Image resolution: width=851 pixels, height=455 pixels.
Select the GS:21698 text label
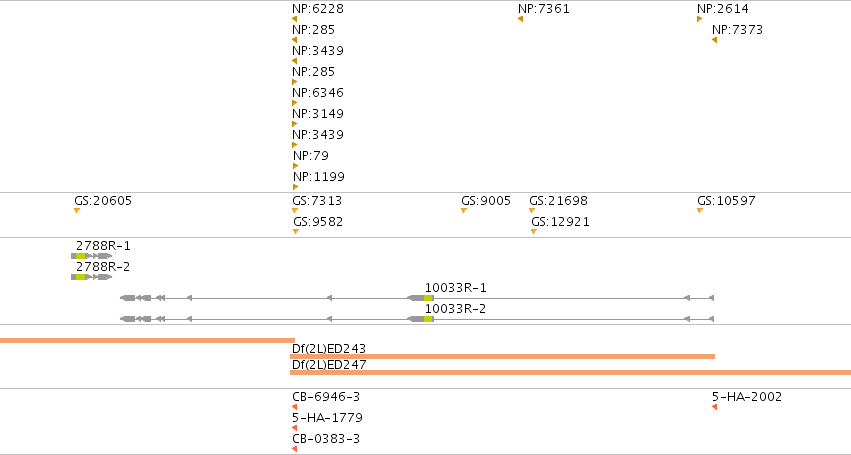click(x=558, y=201)
